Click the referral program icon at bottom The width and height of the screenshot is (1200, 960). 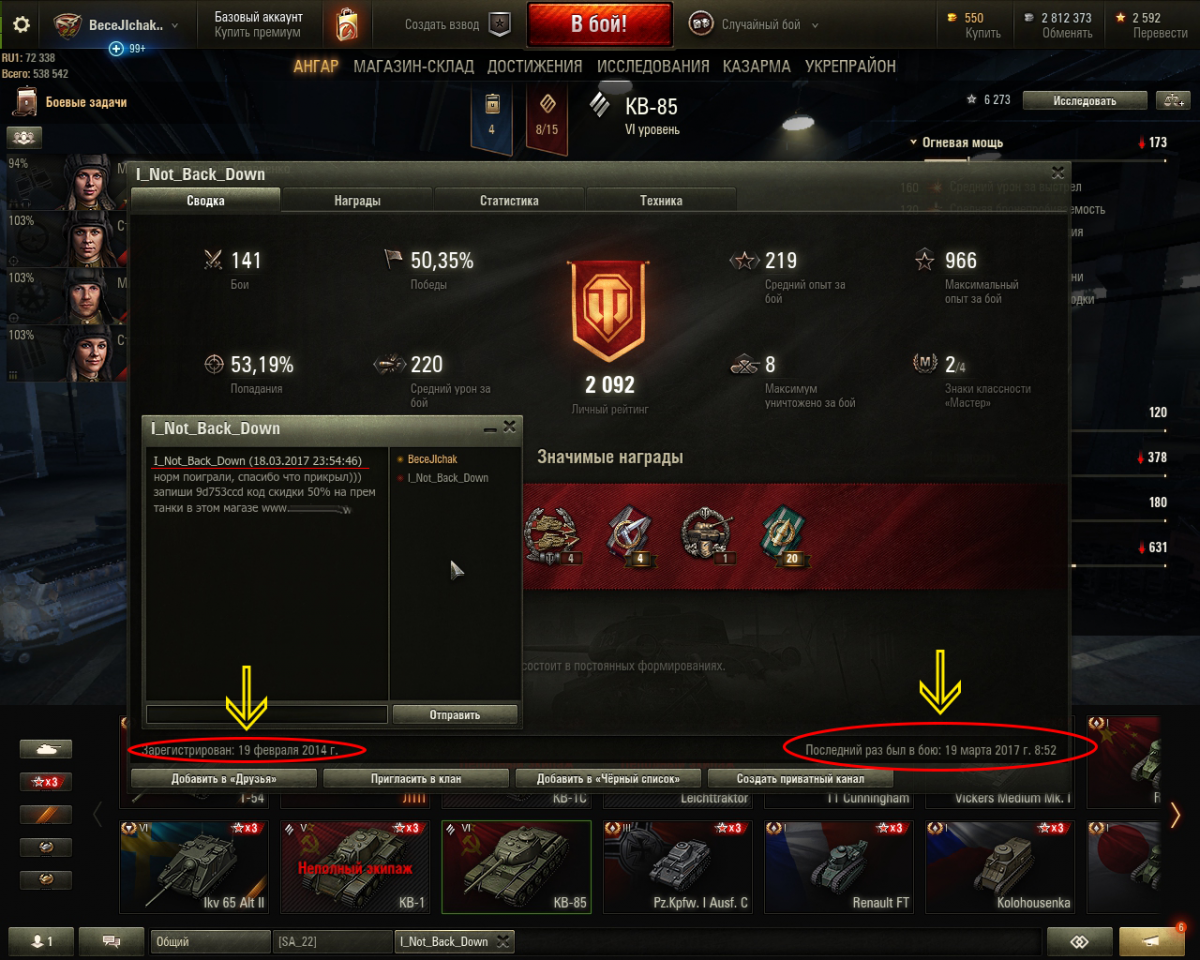pyautogui.click(x=1078, y=942)
